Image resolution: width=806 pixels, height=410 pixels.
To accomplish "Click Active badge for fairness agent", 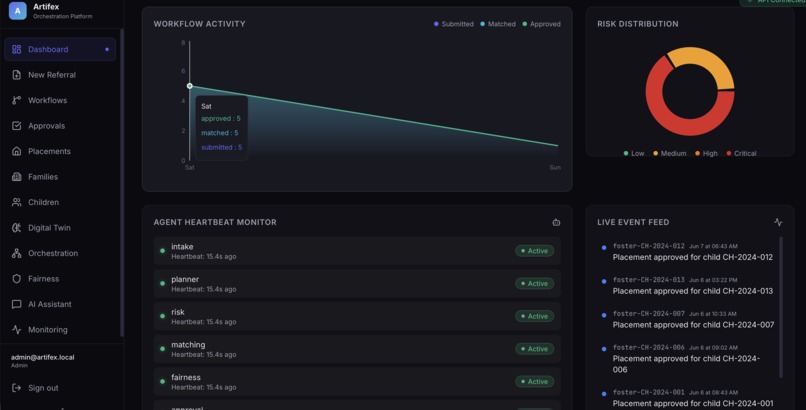I will pyautogui.click(x=535, y=382).
